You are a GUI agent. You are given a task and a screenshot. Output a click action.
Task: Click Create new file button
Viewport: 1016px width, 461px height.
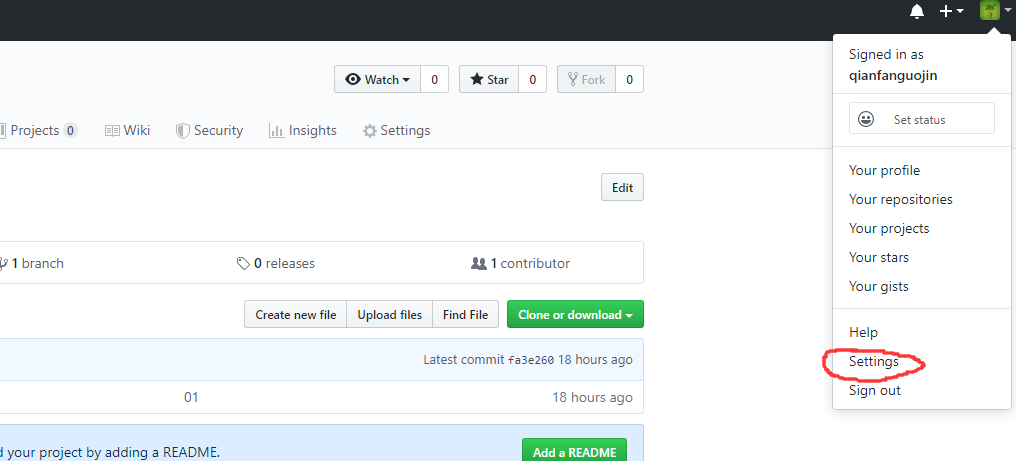pyautogui.click(x=295, y=314)
